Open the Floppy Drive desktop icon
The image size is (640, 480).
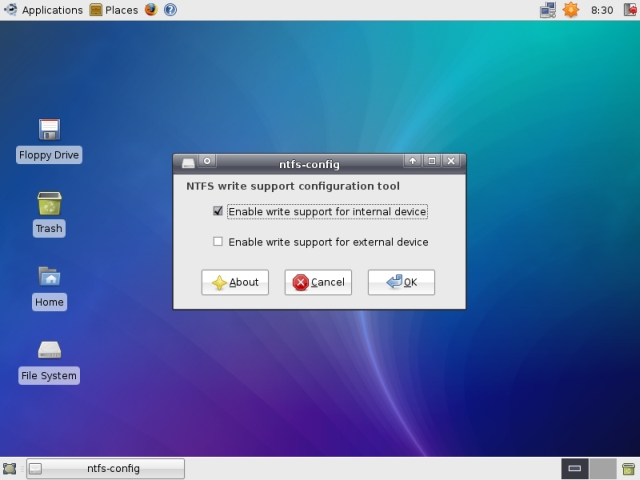tap(49, 140)
